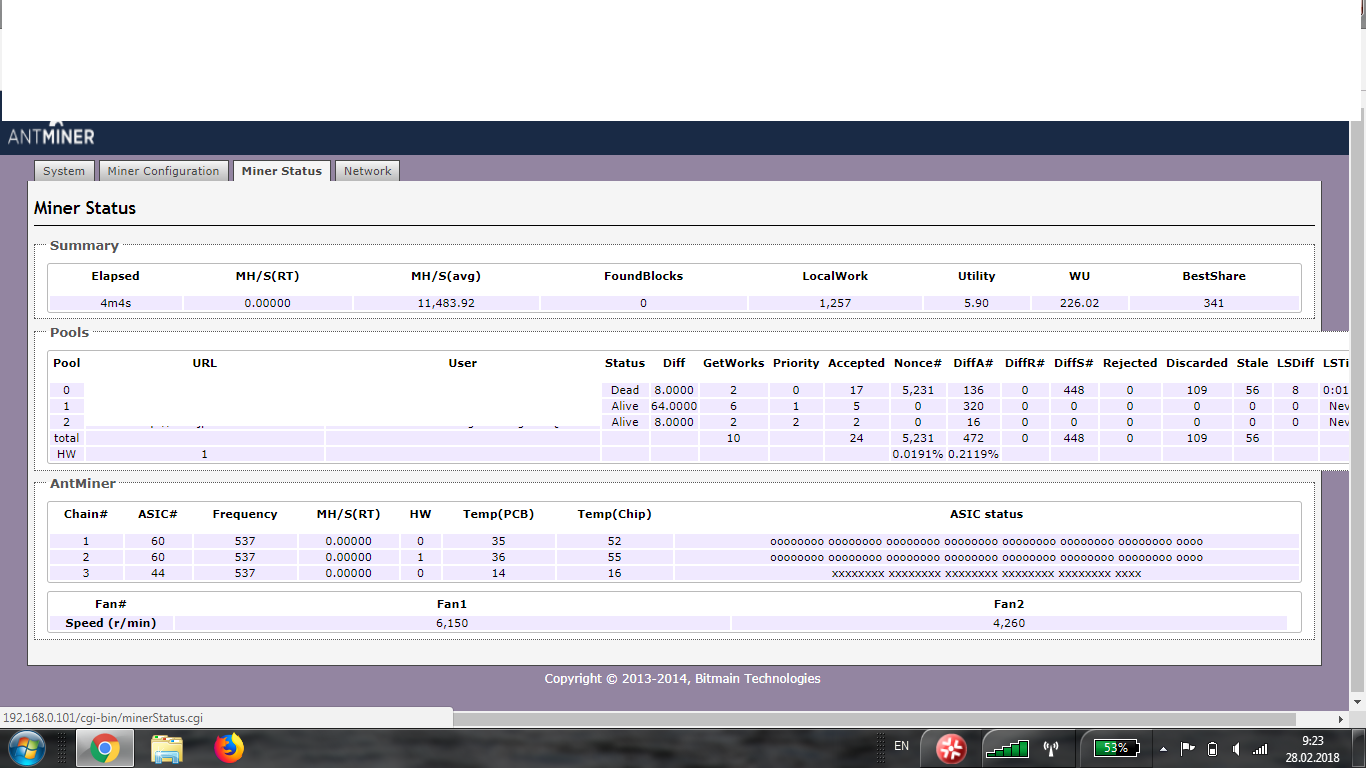Image resolution: width=1366 pixels, height=768 pixels.
Task: Click chain 3 ASIC count 44
Action: point(157,573)
